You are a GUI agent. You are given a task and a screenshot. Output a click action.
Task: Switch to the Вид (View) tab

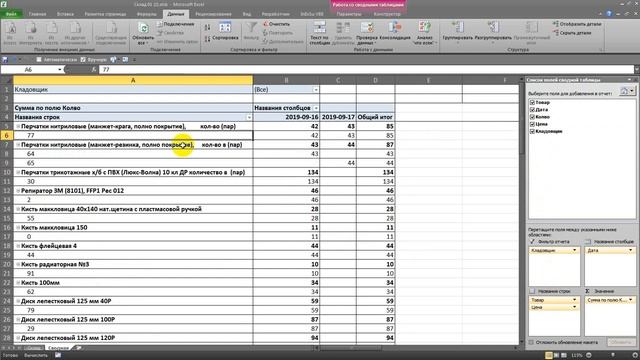247,14
